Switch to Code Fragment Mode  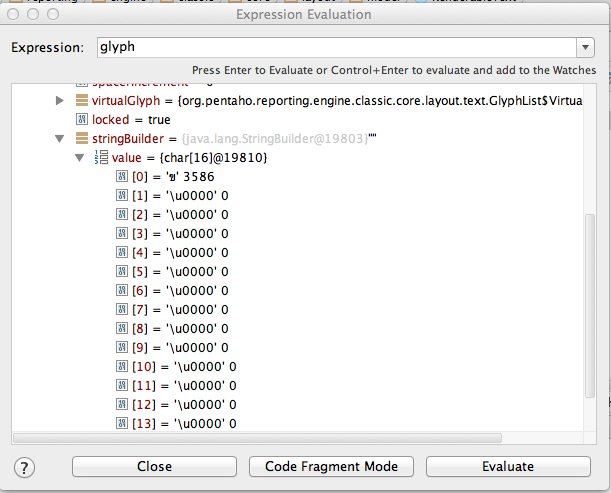(x=331, y=466)
